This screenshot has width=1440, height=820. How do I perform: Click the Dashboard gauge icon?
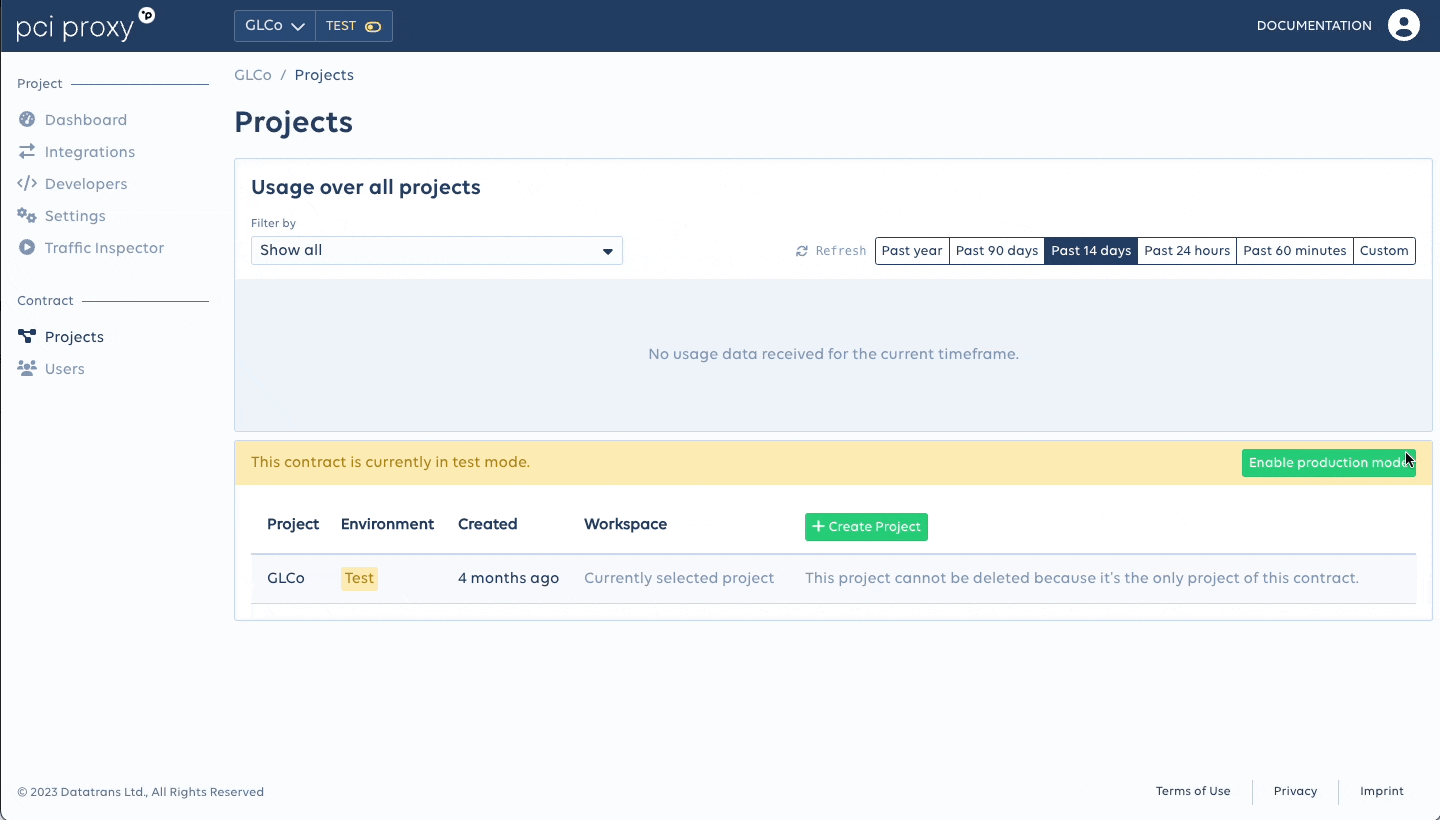(x=27, y=120)
